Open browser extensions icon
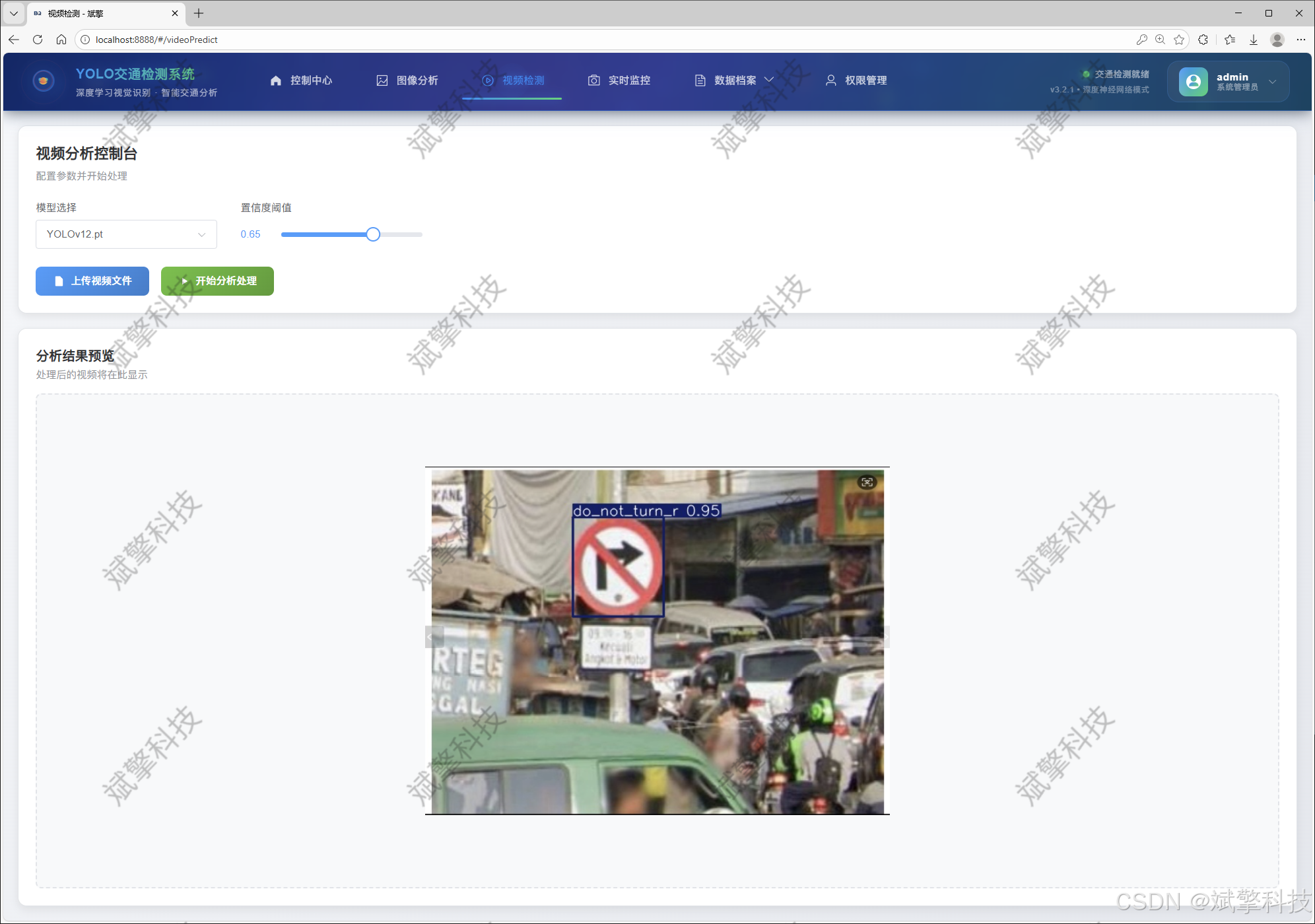 pyautogui.click(x=1203, y=40)
